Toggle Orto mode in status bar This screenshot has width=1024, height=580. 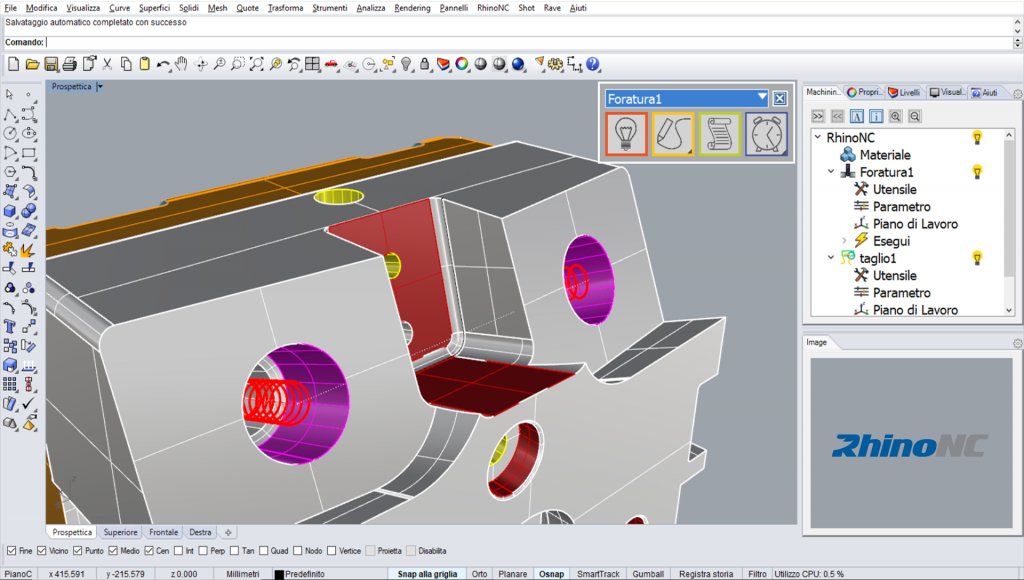479,573
